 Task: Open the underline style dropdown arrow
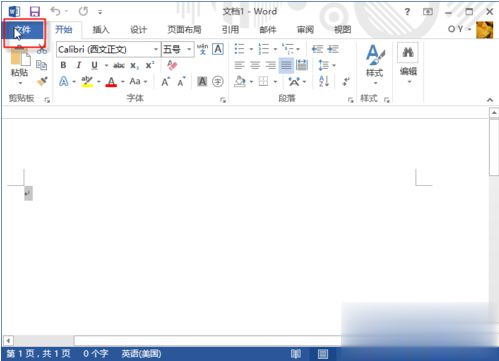pos(106,65)
